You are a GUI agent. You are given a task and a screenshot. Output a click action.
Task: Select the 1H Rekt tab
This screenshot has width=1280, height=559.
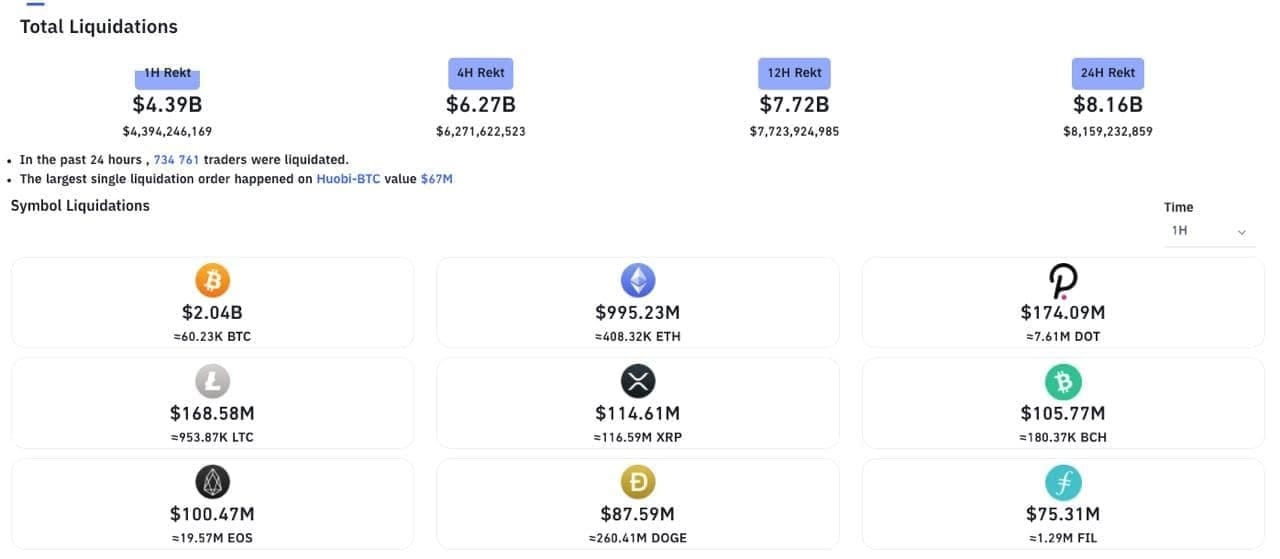coord(167,73)
